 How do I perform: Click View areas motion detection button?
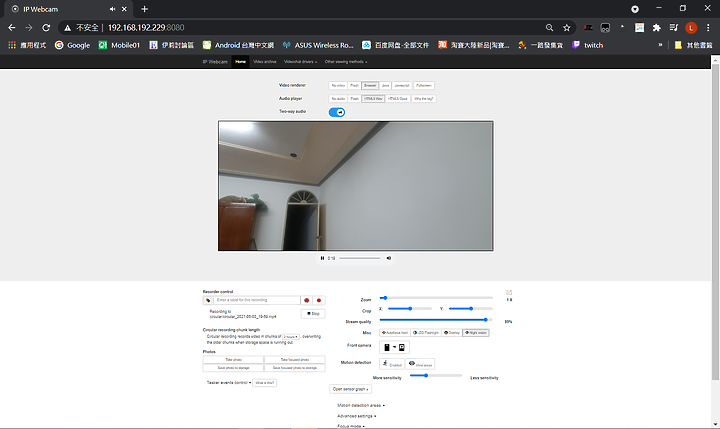[x=420, y=364]
